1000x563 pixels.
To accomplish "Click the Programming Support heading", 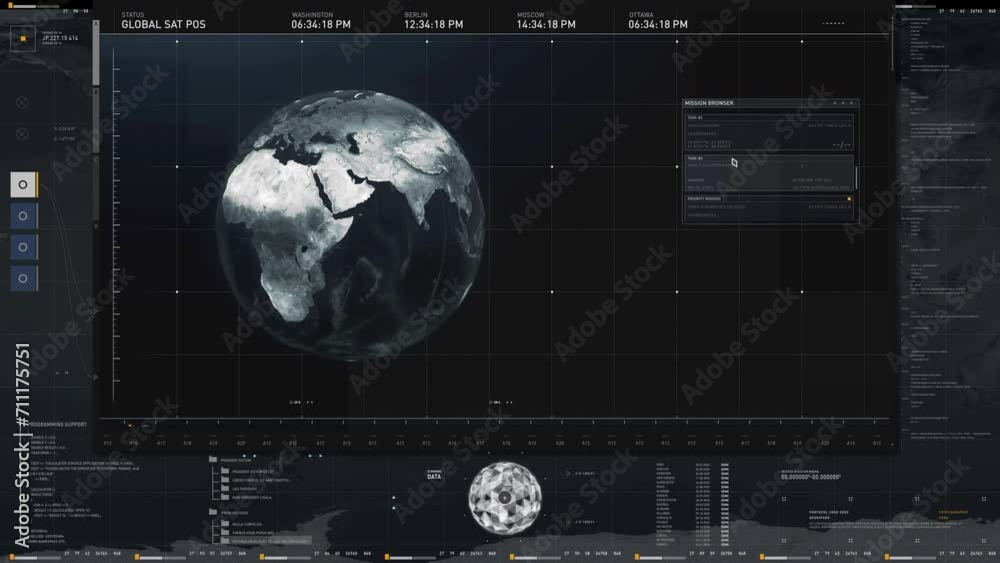I will click(x=58, y=424).
